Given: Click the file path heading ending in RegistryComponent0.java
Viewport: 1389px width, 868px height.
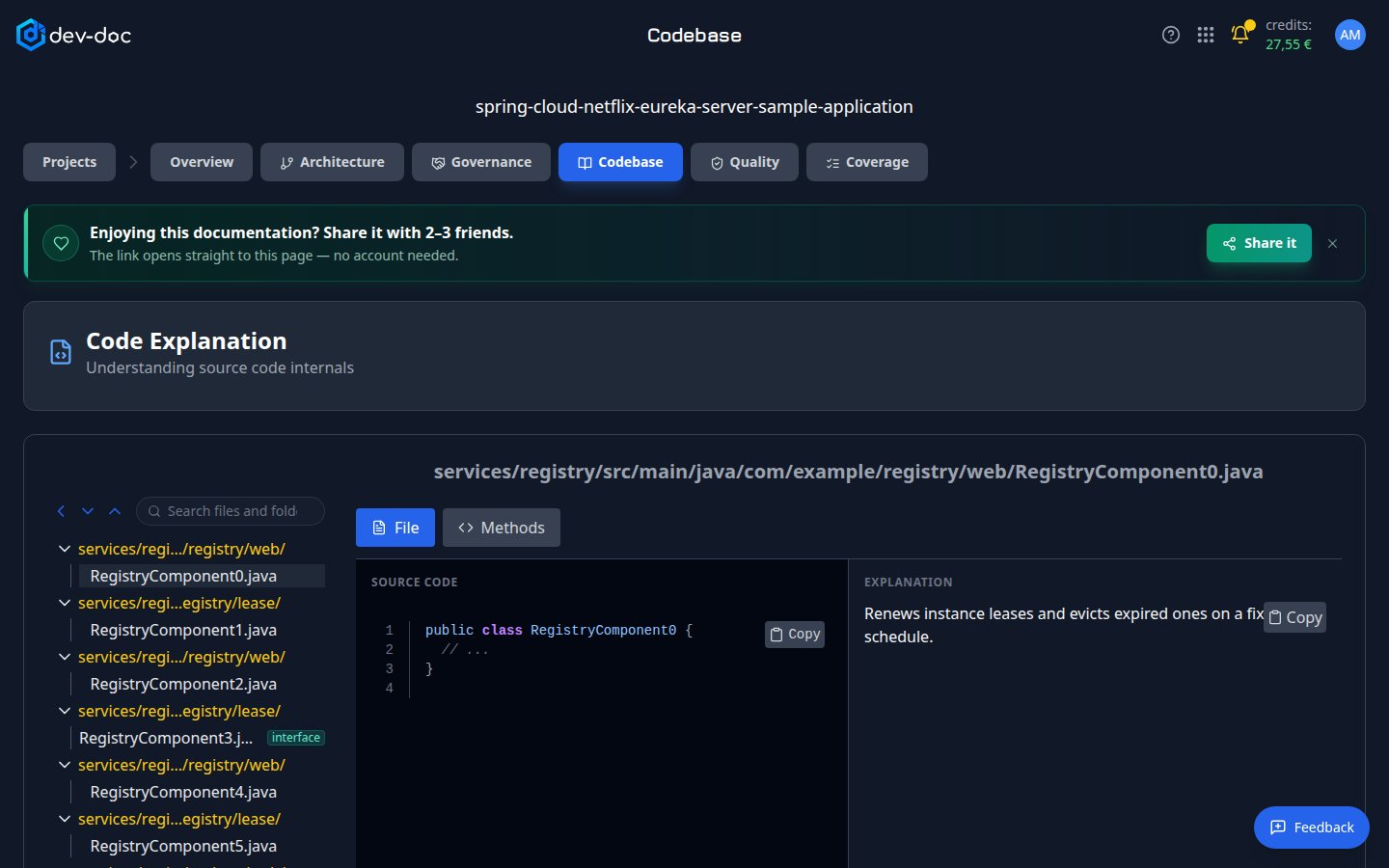Looking at the screenshot, I should pos(849,472).
